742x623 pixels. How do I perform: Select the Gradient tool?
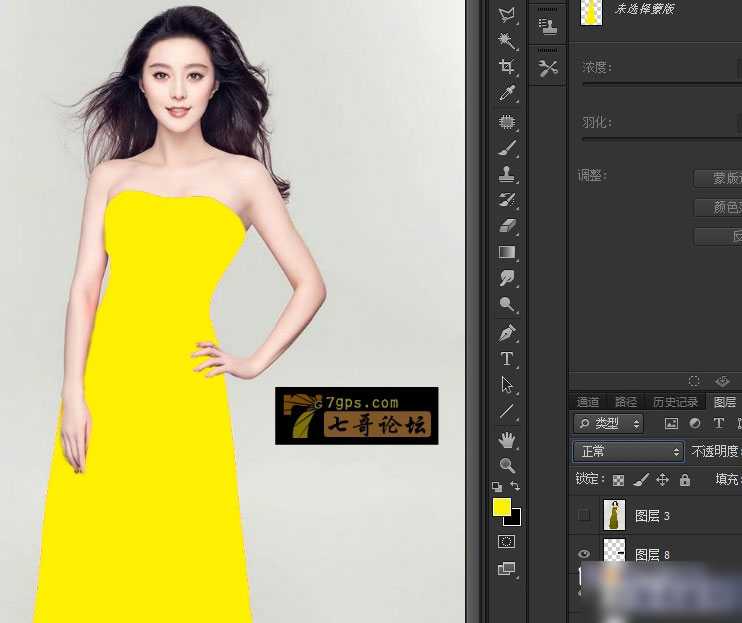tap(507, 252)
